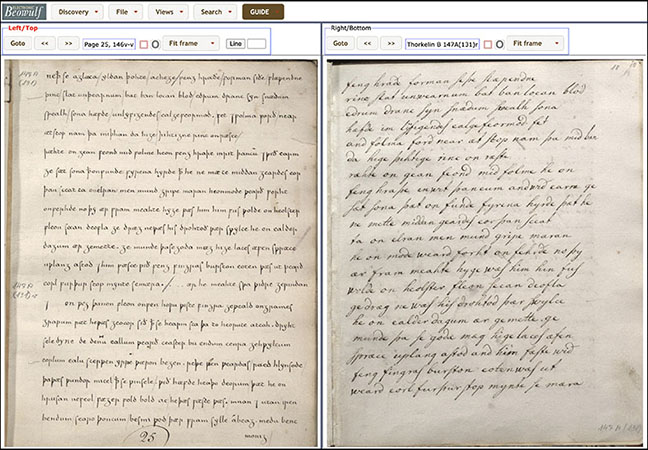Viewport: 648px width, 450px height.
Task: Expand Fit frame dropdown in Left/Top panel
Action: point(191,43)
